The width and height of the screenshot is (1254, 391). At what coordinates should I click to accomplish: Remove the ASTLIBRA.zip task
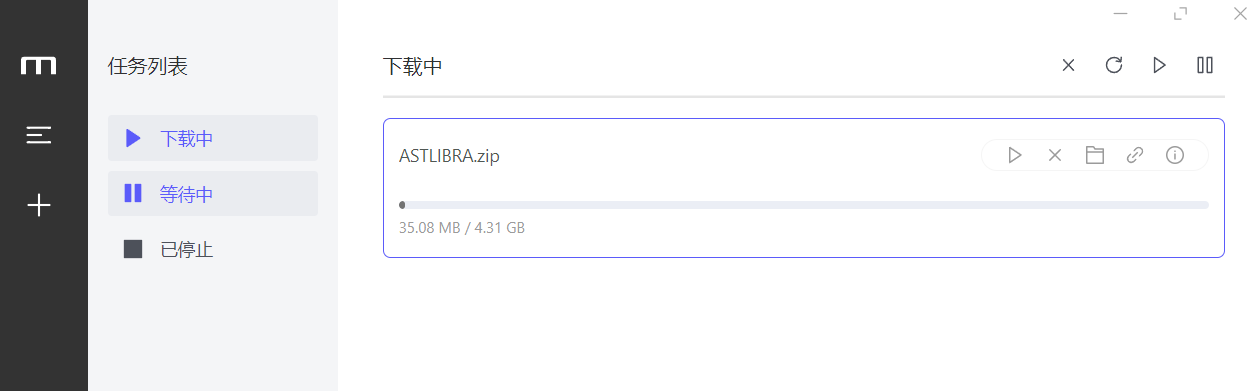click(x=1054, y=155)
